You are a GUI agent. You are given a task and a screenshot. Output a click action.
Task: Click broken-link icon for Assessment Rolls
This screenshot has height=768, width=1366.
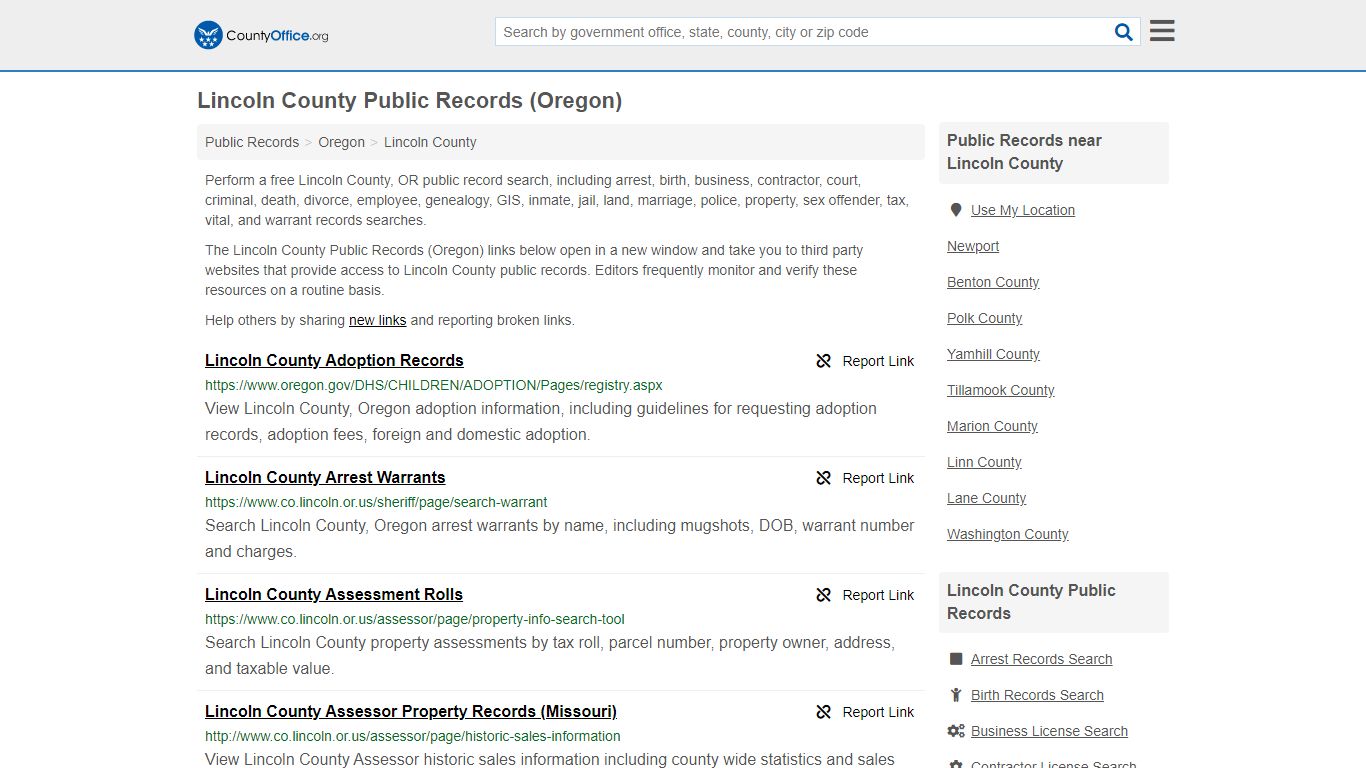(824, 595)
